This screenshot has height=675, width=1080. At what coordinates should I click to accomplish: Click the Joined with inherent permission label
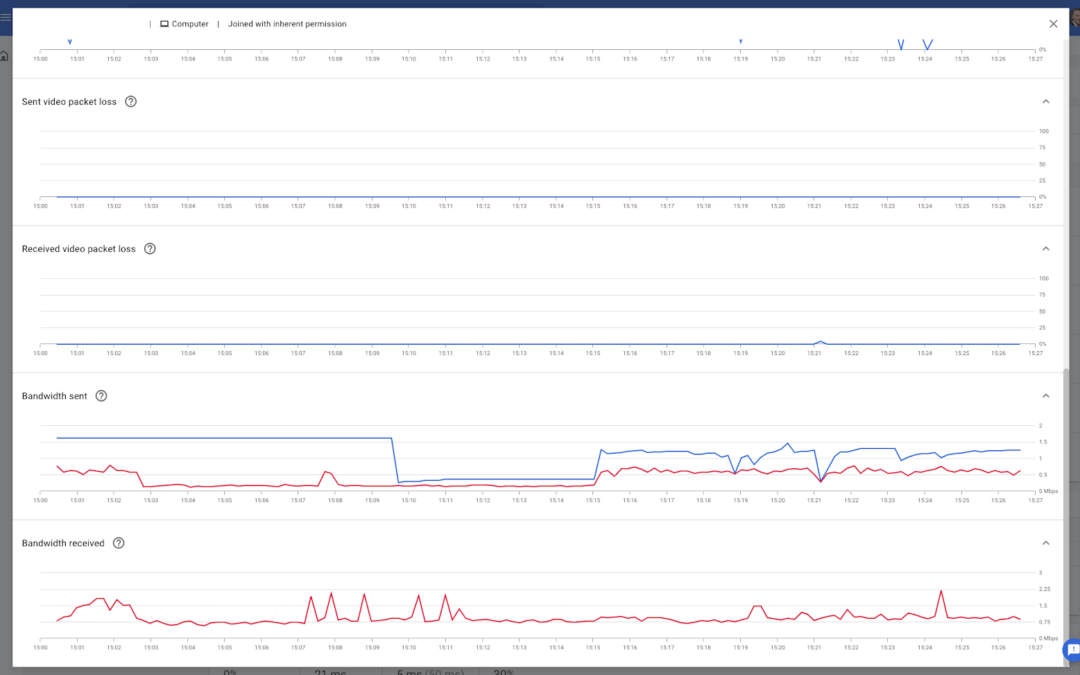pyautogui.click(x=287, y=24)
